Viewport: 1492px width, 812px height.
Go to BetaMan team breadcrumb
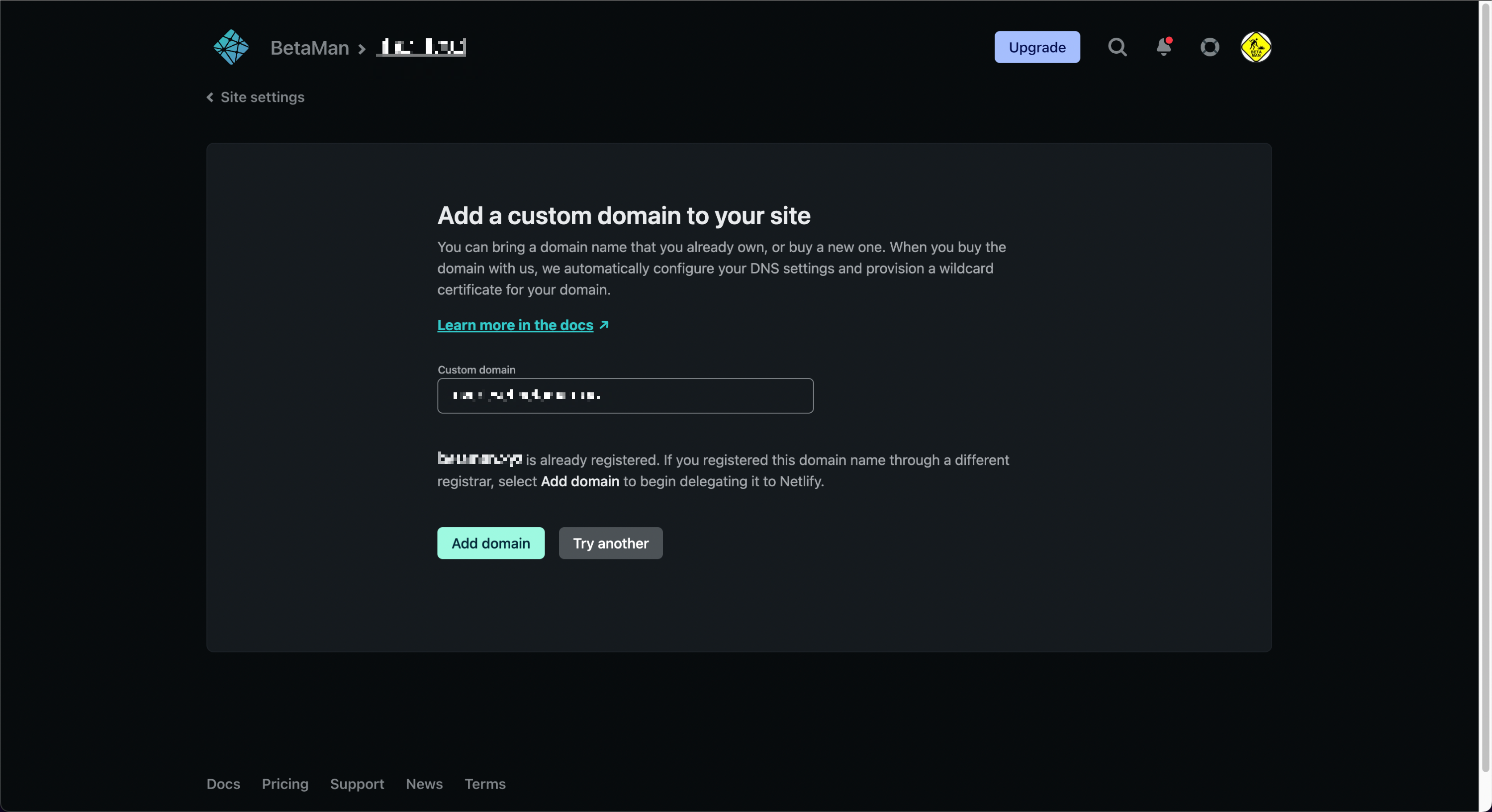(x=309, y=48)
